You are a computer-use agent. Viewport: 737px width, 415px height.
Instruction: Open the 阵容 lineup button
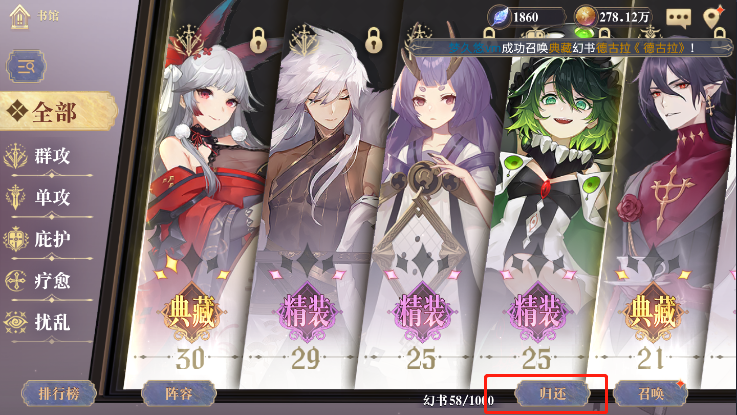tap(179, 393)
